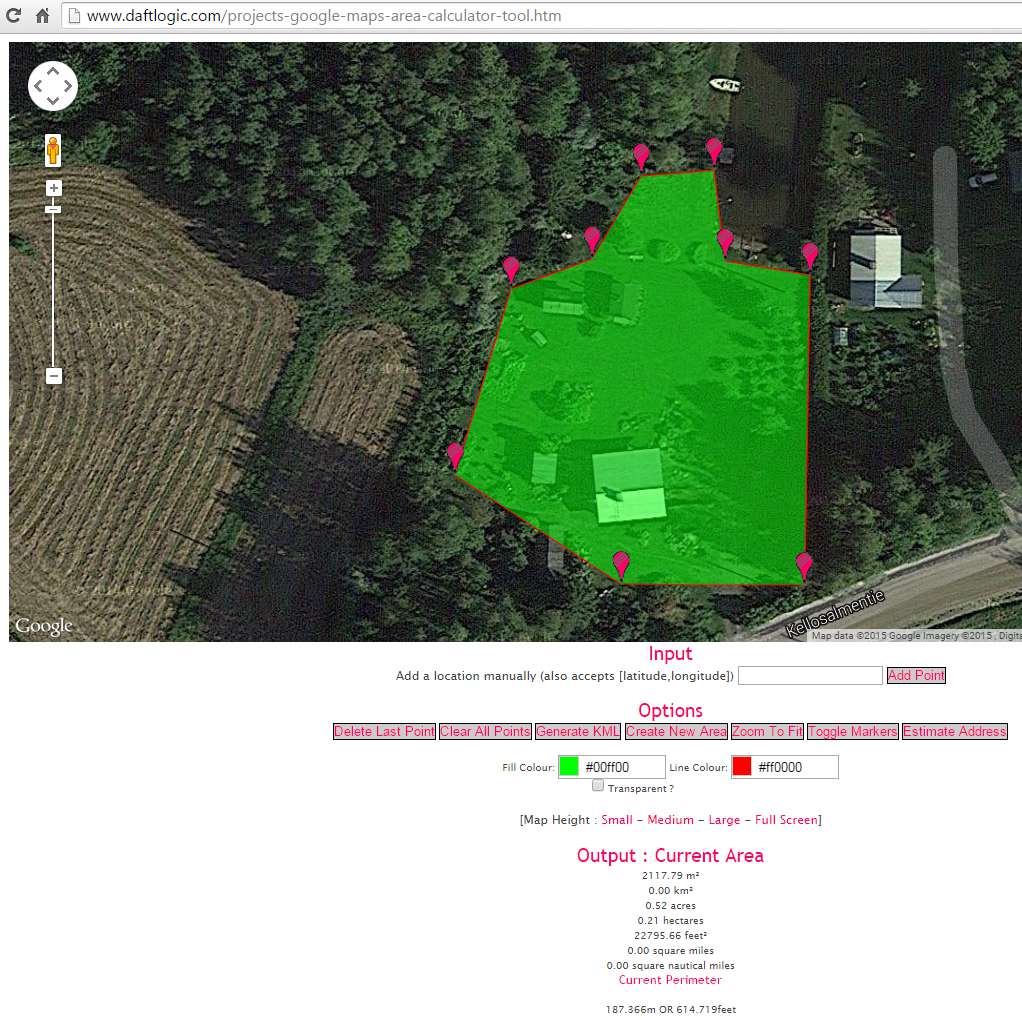Click Zoom To Fit
This screenshot has width=1022, height=1020.
767,731
